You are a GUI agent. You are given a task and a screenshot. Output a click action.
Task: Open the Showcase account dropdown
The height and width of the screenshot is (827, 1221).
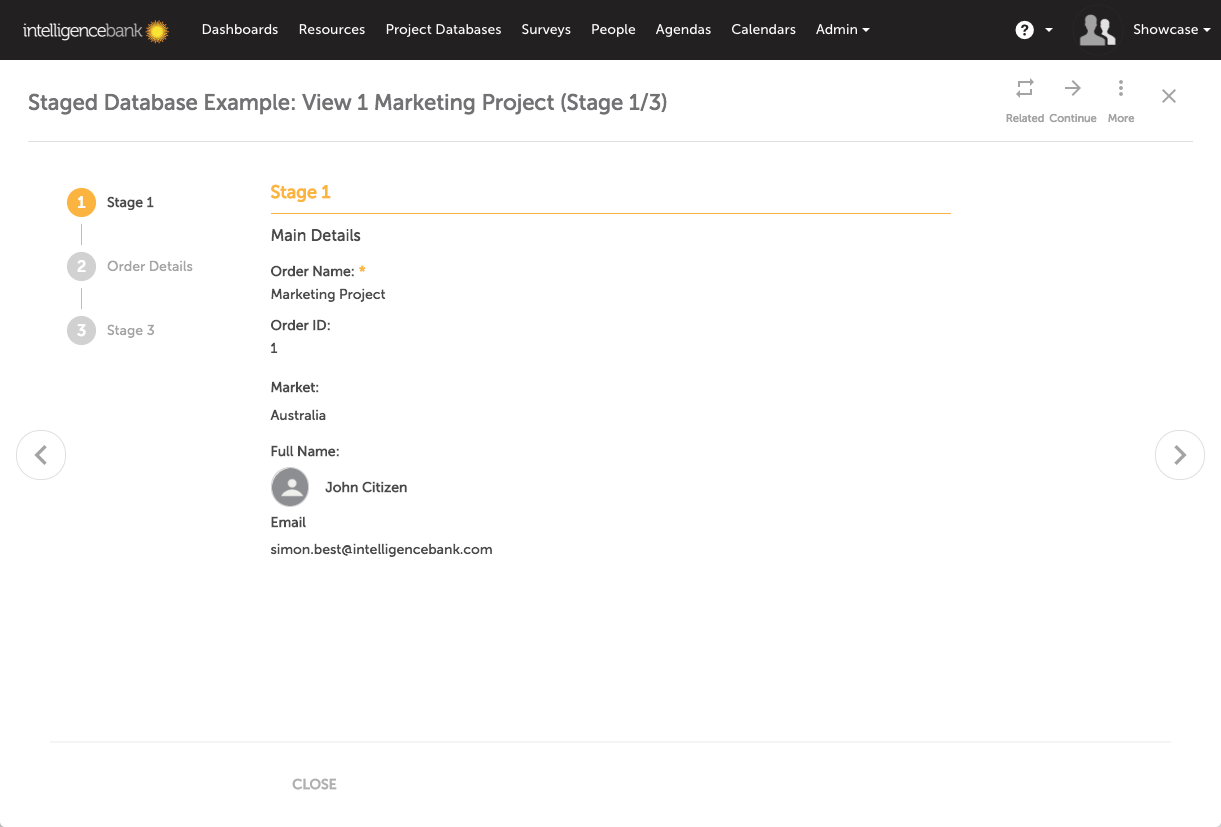(x=1171, y=30)
